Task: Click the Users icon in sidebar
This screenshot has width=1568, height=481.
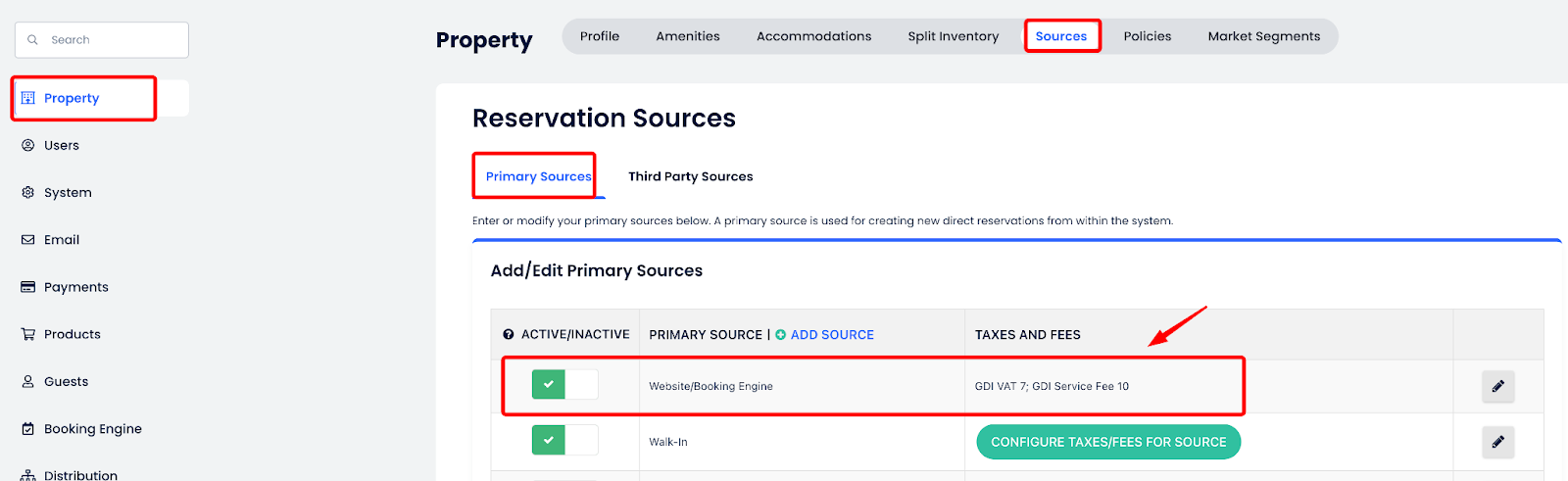Action: coord(28,145)
